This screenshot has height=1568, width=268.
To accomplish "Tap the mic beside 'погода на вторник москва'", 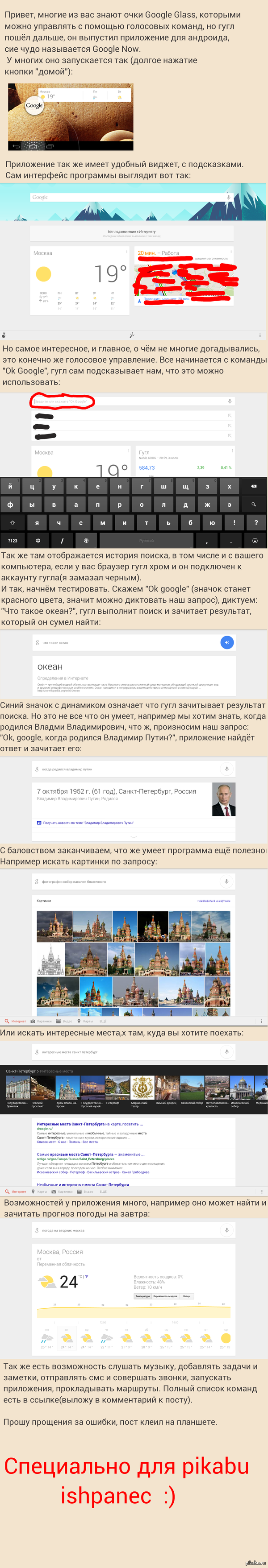I will [x=226, y=1229].
